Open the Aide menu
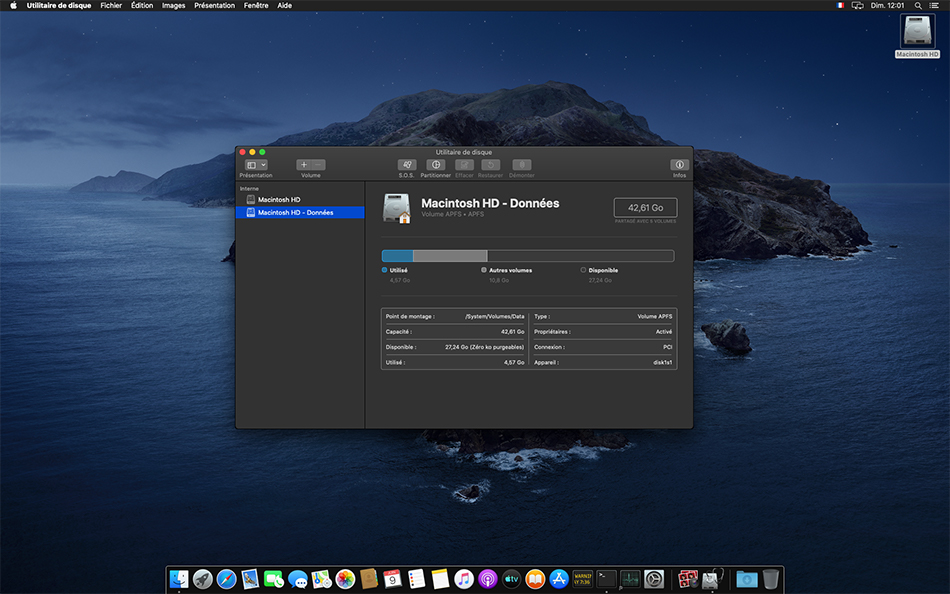 pos(284,5)
